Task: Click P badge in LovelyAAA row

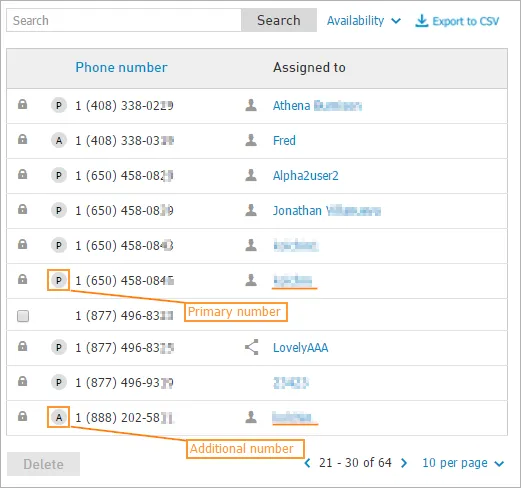Action: click(59, 348)
